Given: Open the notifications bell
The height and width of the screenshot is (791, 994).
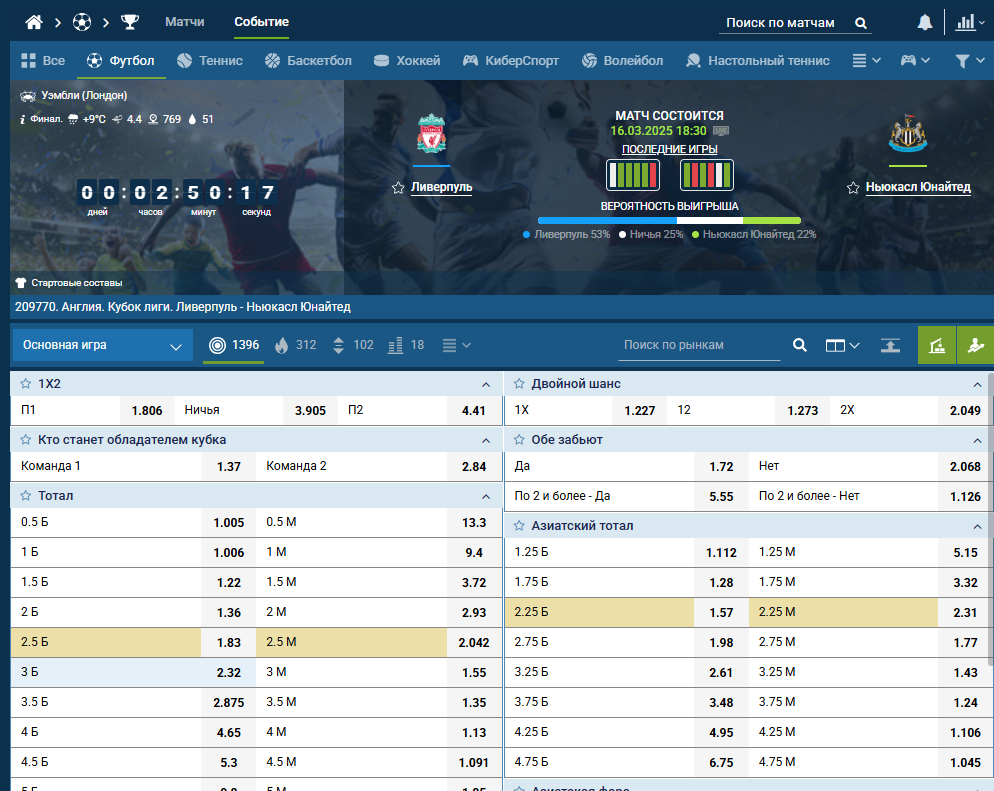Looking at the screenshot, I should point(925,23).
